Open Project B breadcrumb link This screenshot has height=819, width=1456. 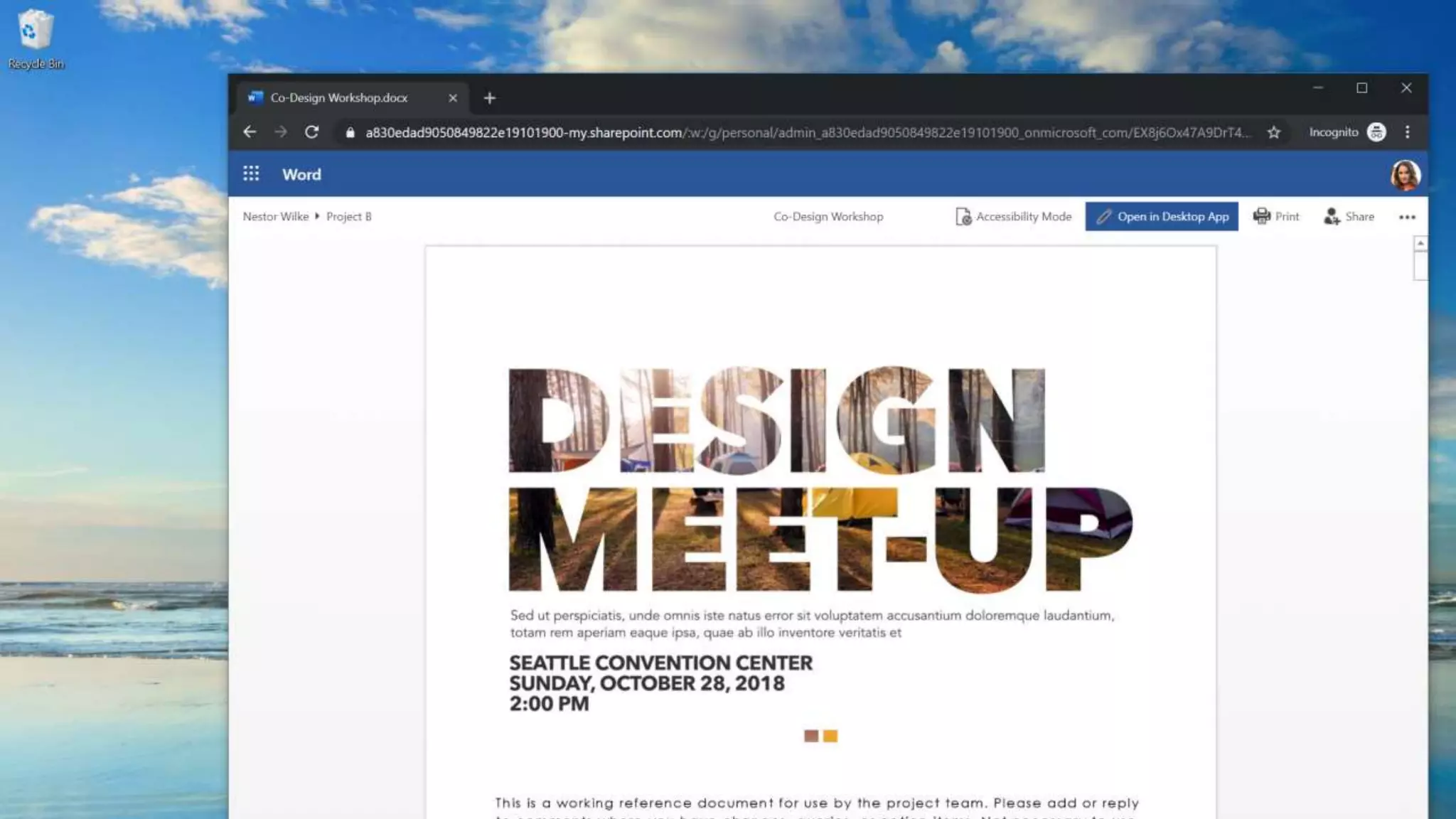point(349,217)
